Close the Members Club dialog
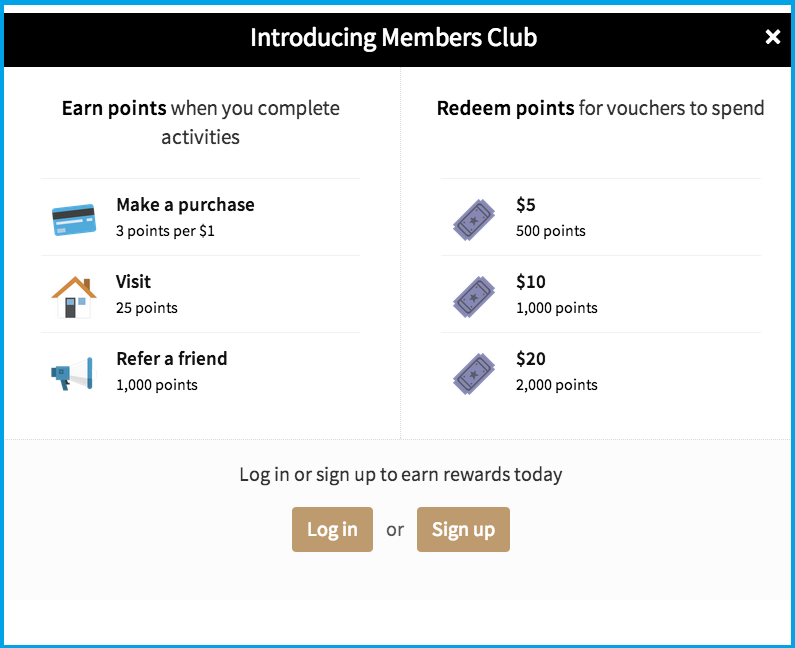The width and height of the screenshot is (795, 648). tap(772, 37)
